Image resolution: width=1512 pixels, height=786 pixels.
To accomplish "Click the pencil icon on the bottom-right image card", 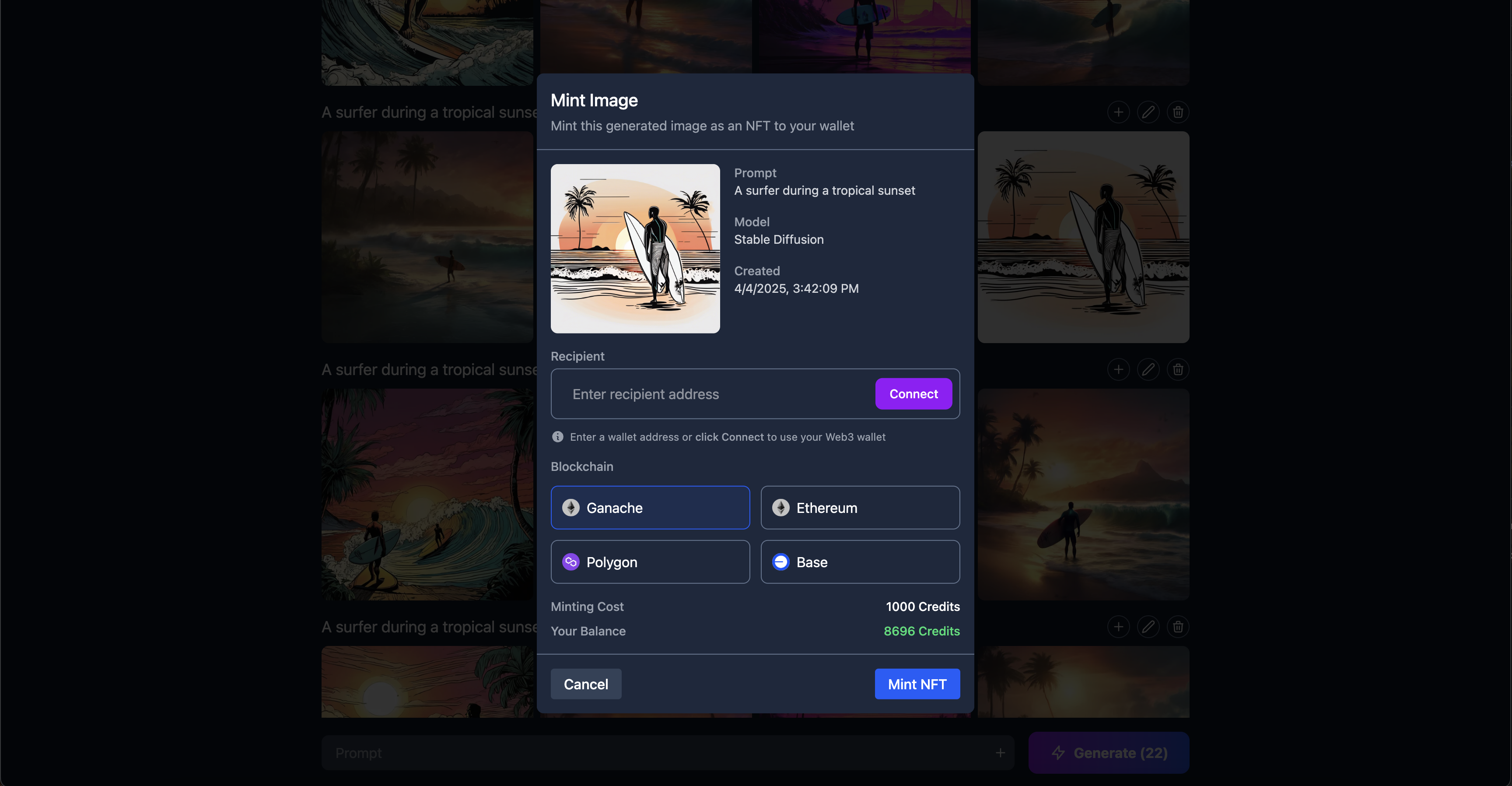I will [x=1149, y=626].
